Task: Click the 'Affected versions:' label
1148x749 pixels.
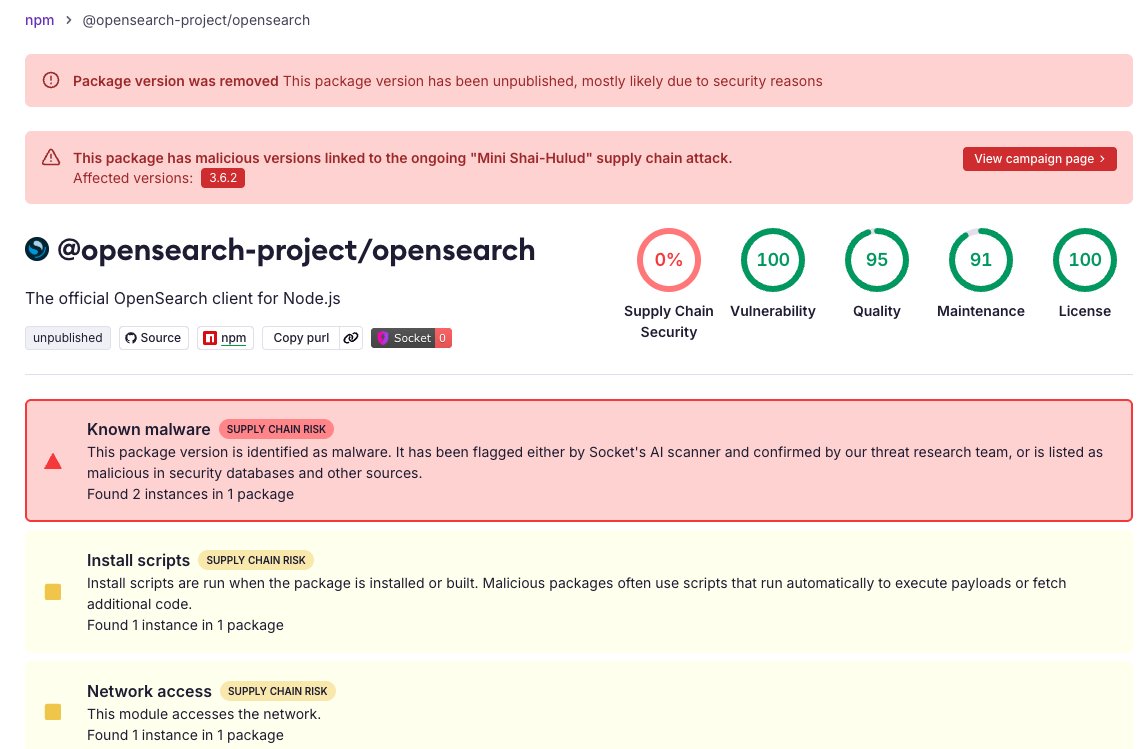Action: (x=133, y=178)
